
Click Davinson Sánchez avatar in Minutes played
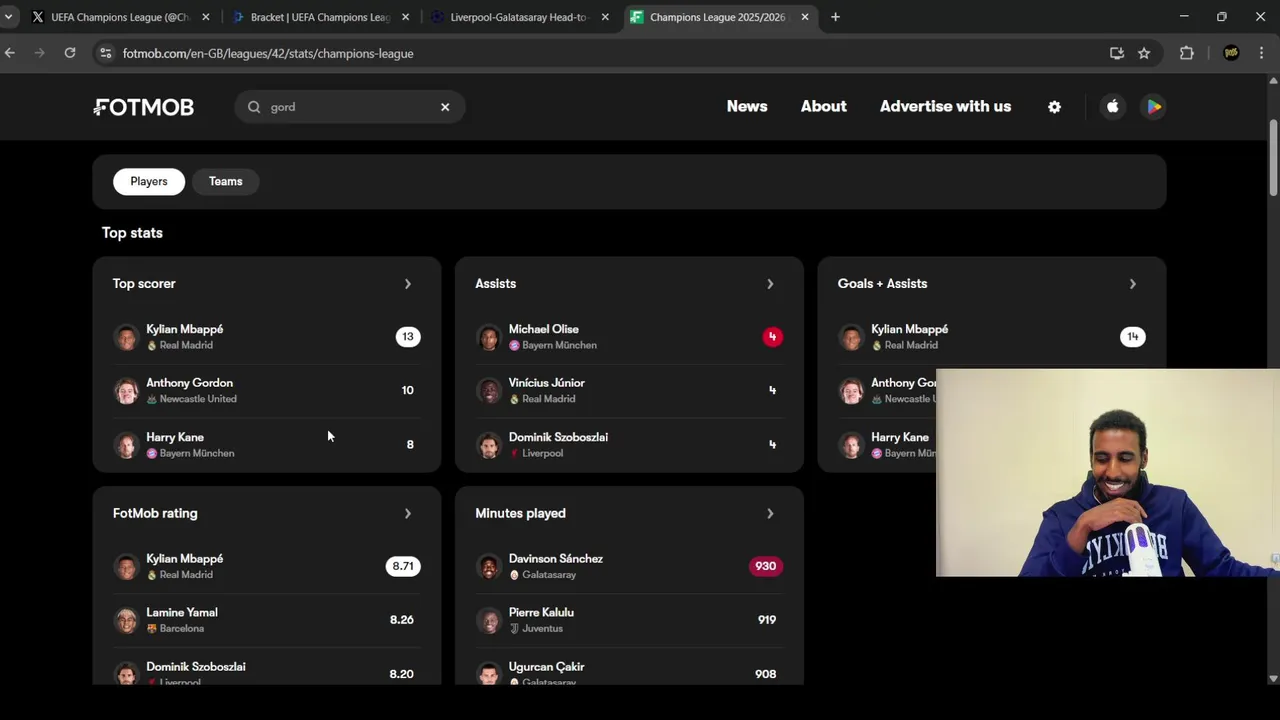pyautogui.click(x=489, y=567)
